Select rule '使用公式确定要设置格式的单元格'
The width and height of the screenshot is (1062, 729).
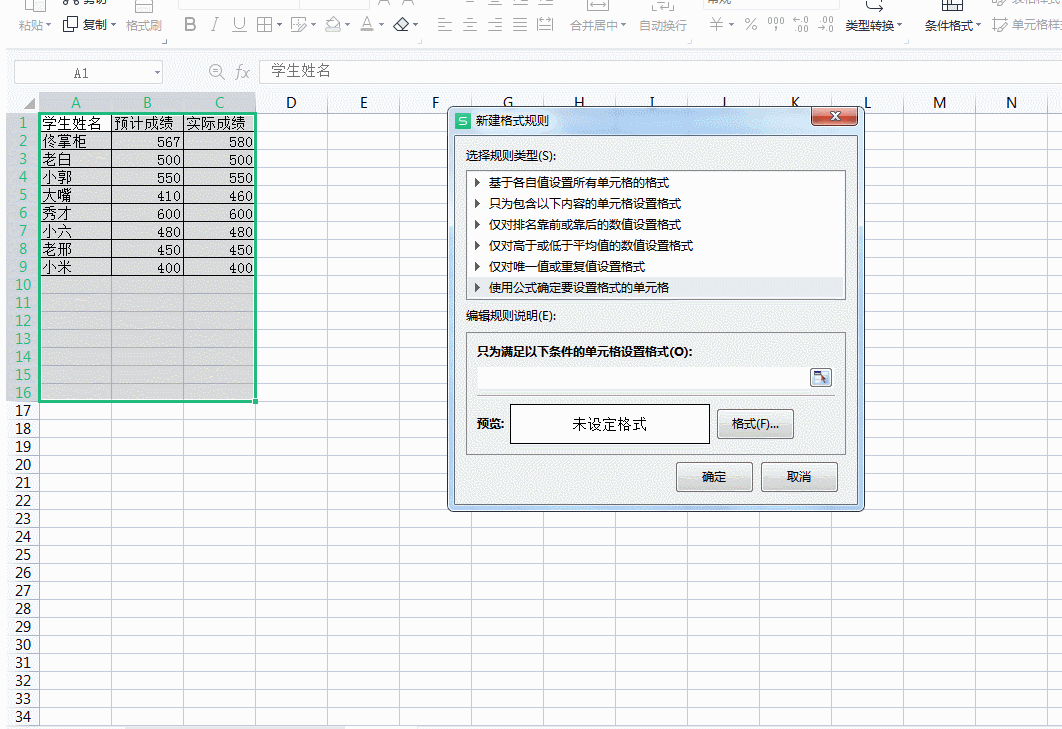[578, 287]
